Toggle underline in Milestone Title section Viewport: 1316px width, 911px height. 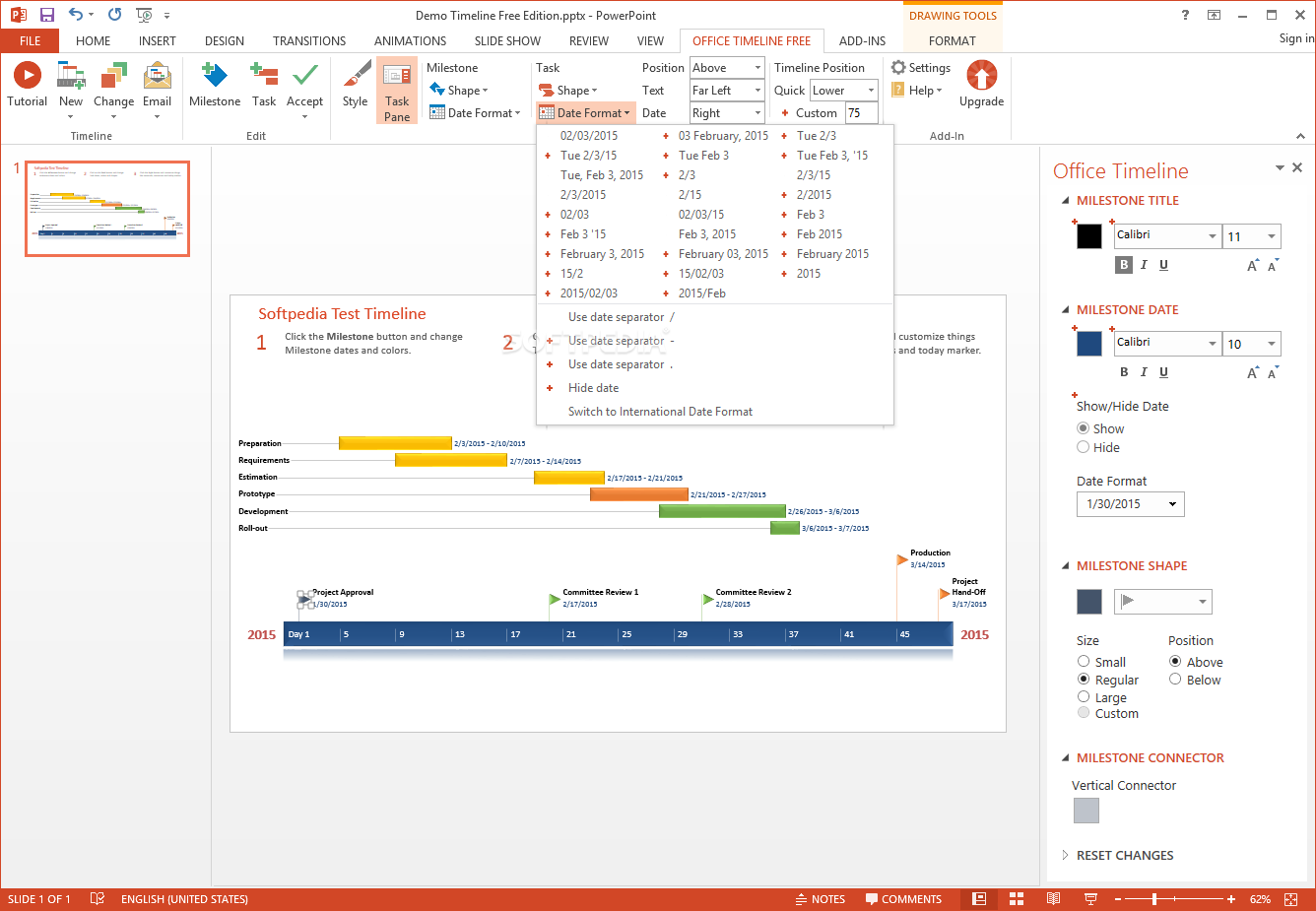point(1163,265)
